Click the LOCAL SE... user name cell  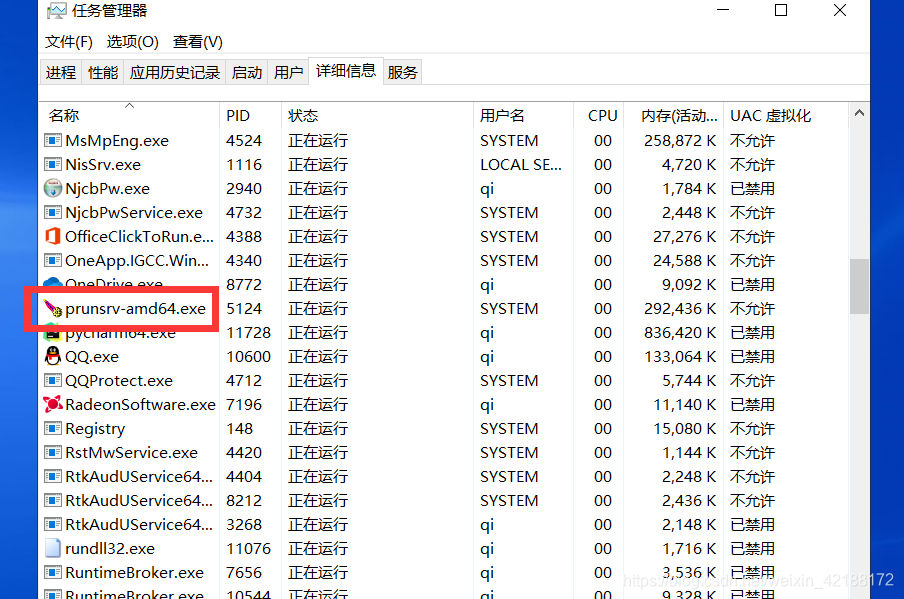521,164
